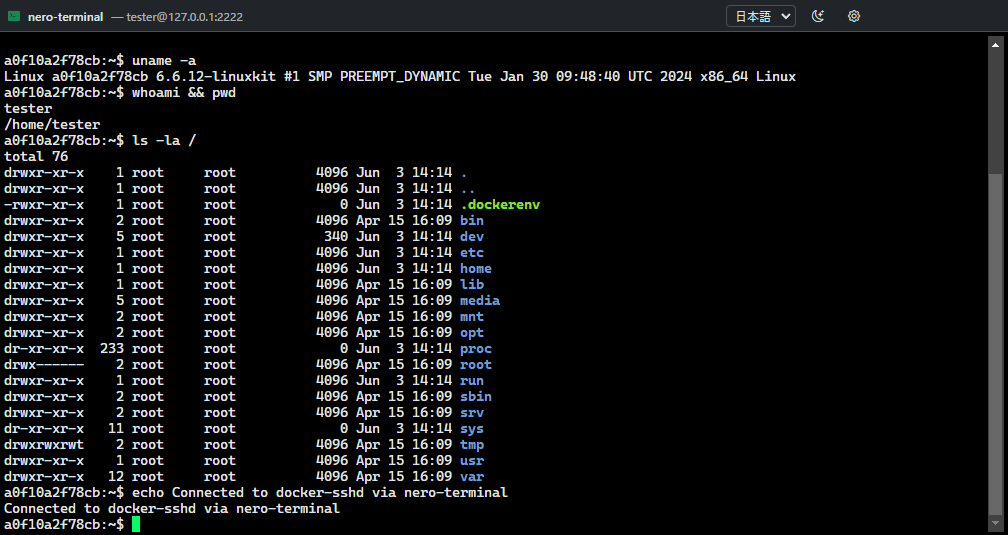This screenshot has height=535, width=1008.
Task: Click the mnt directory name
Action: [x=472, y=317]
